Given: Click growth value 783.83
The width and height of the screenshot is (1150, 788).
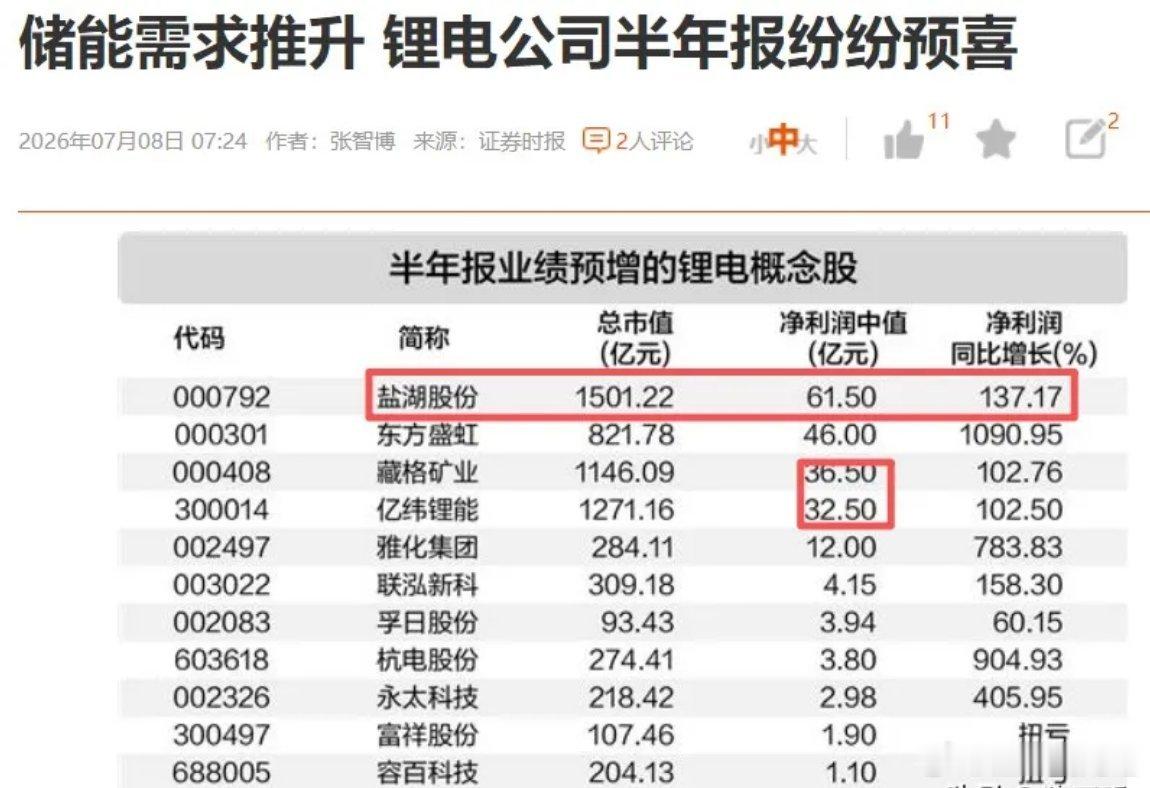Looking at the screenshot, I should click(x=1018, y=547).
